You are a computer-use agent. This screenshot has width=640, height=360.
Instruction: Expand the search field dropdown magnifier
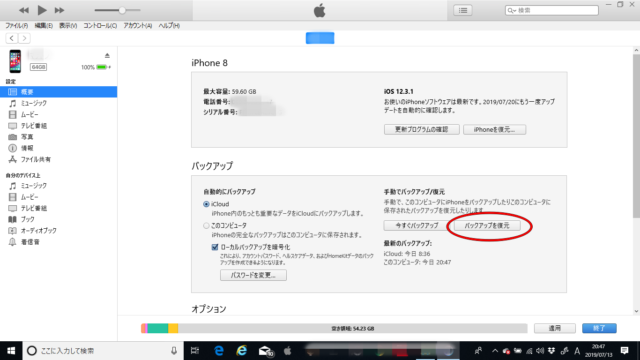[512, 11]
